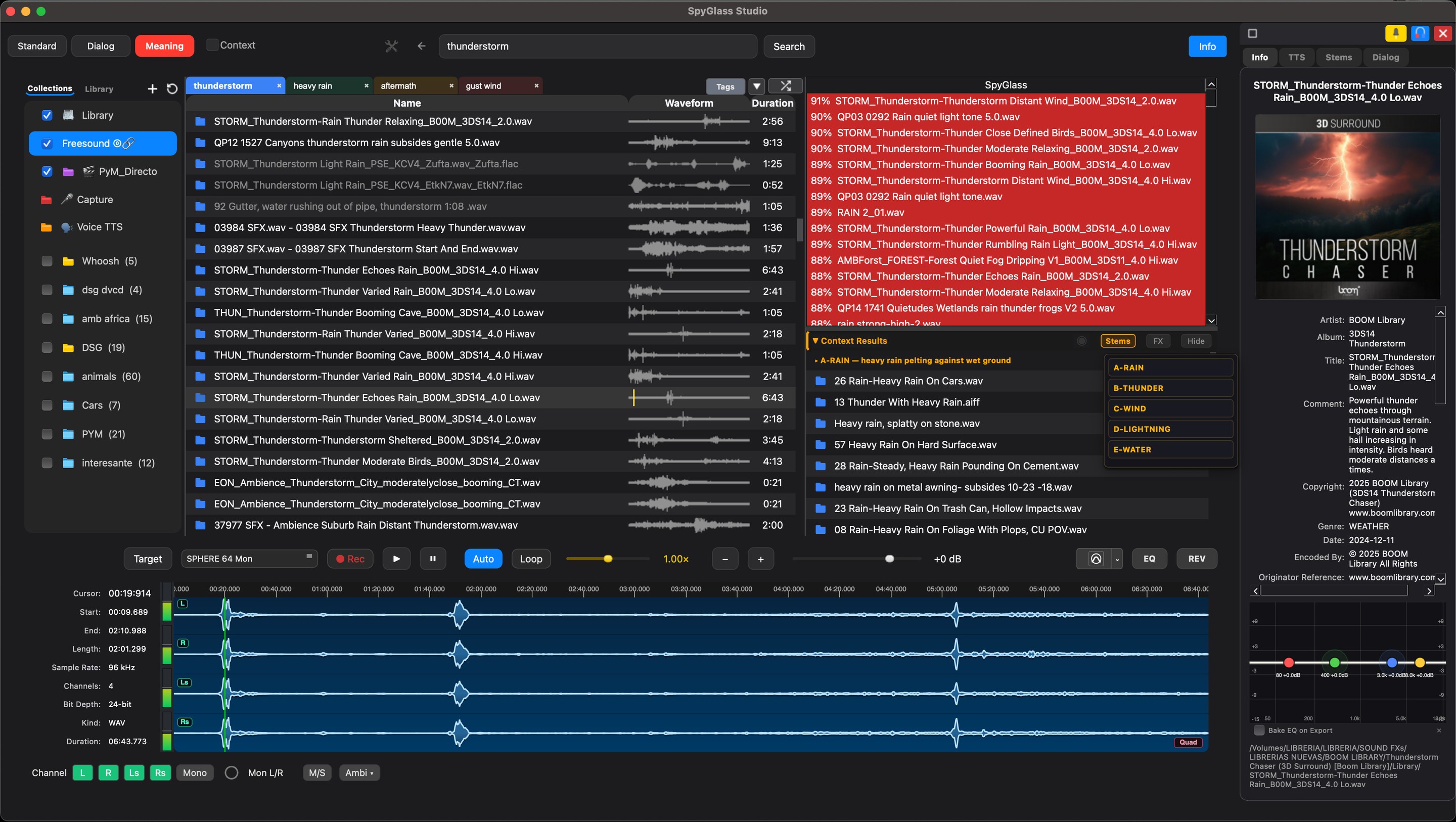
Task: Go back with the left arrow icon
Action: tap(421, 47)
